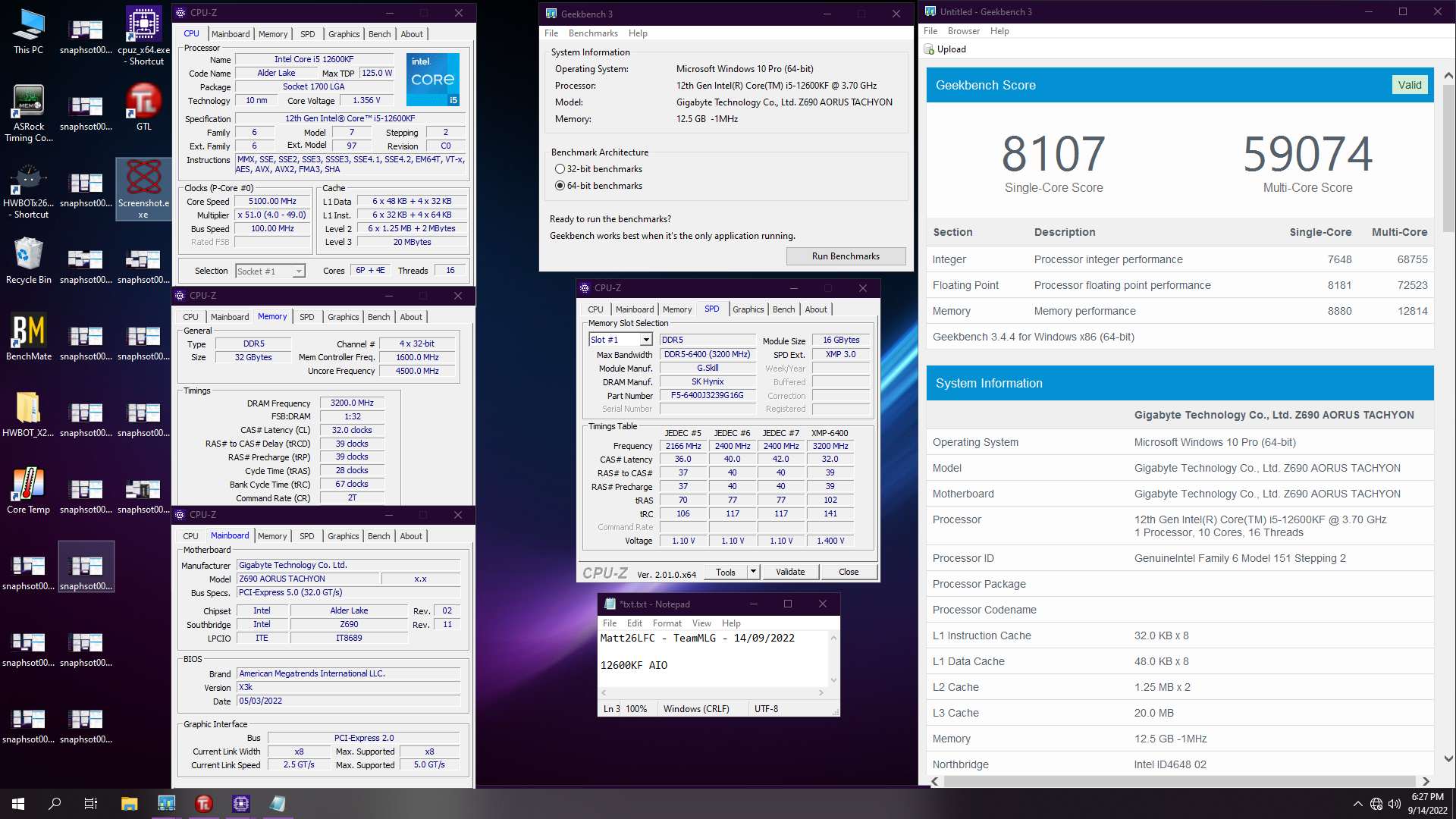
Task: Open the Slot #1 memory slot dropdown
Action: point(646,340)
